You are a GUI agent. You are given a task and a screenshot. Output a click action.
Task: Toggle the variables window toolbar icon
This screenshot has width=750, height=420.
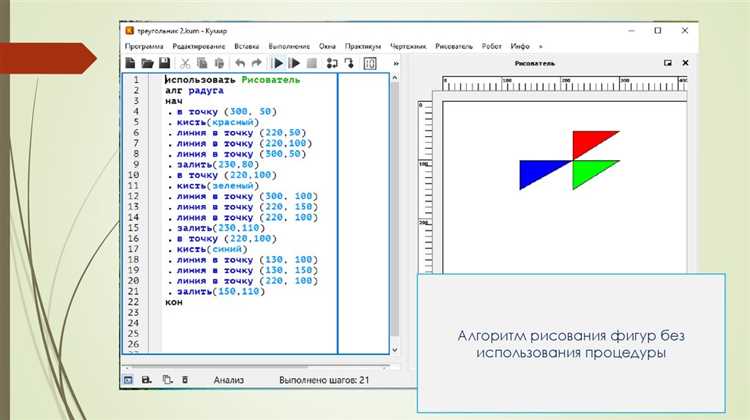[370, 63]
